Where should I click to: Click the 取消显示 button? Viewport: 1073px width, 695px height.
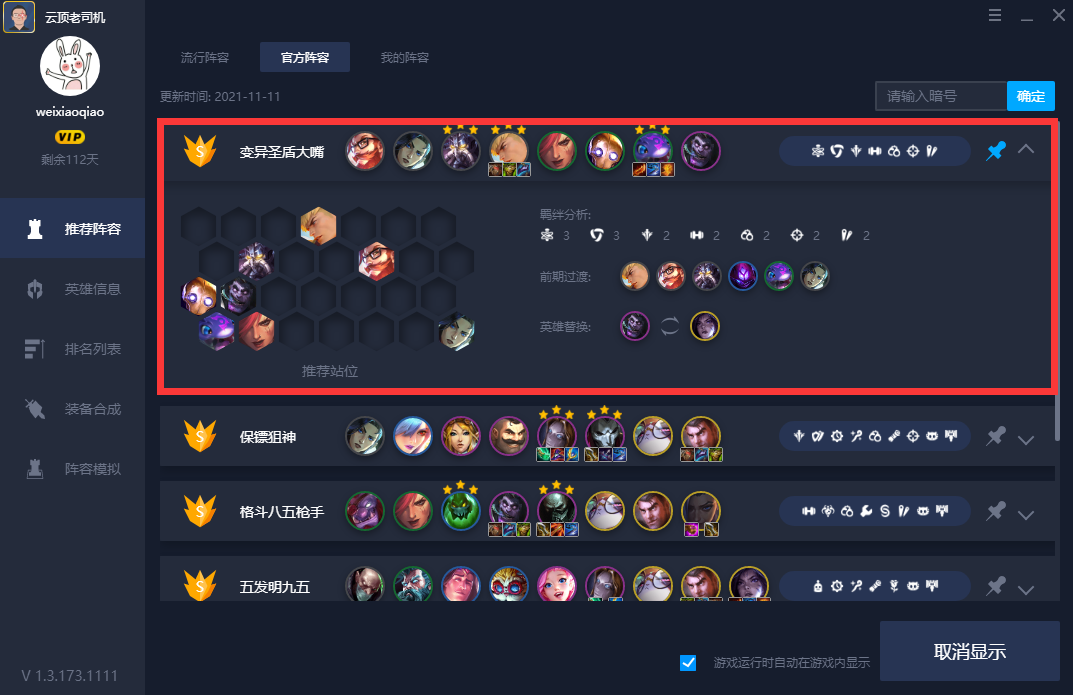tap(970, 651)
